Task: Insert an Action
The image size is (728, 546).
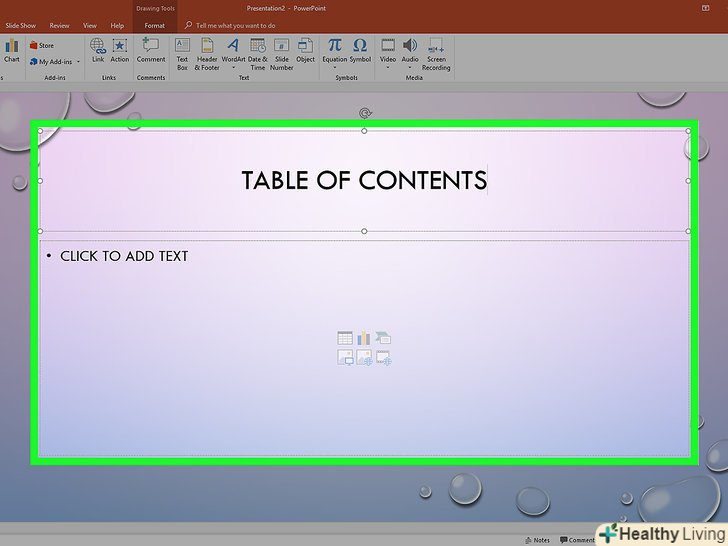Action: tap(120, 50)
